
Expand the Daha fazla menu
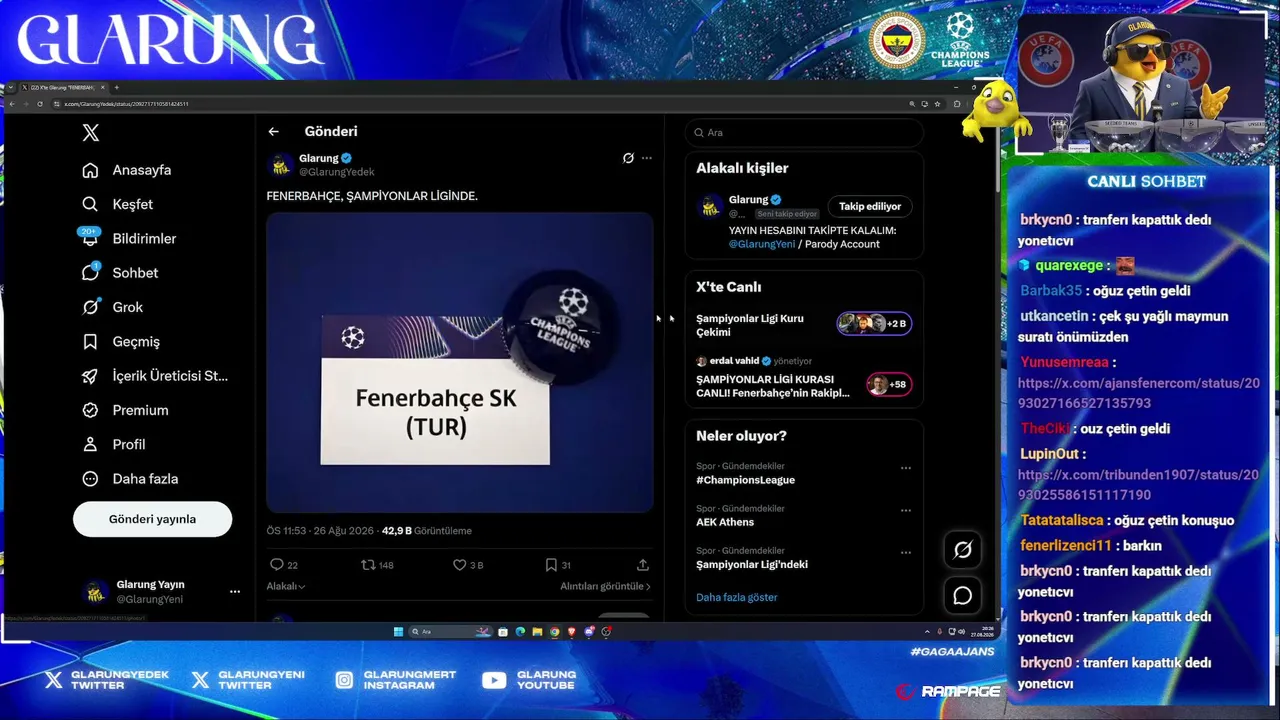pos(130,479)
